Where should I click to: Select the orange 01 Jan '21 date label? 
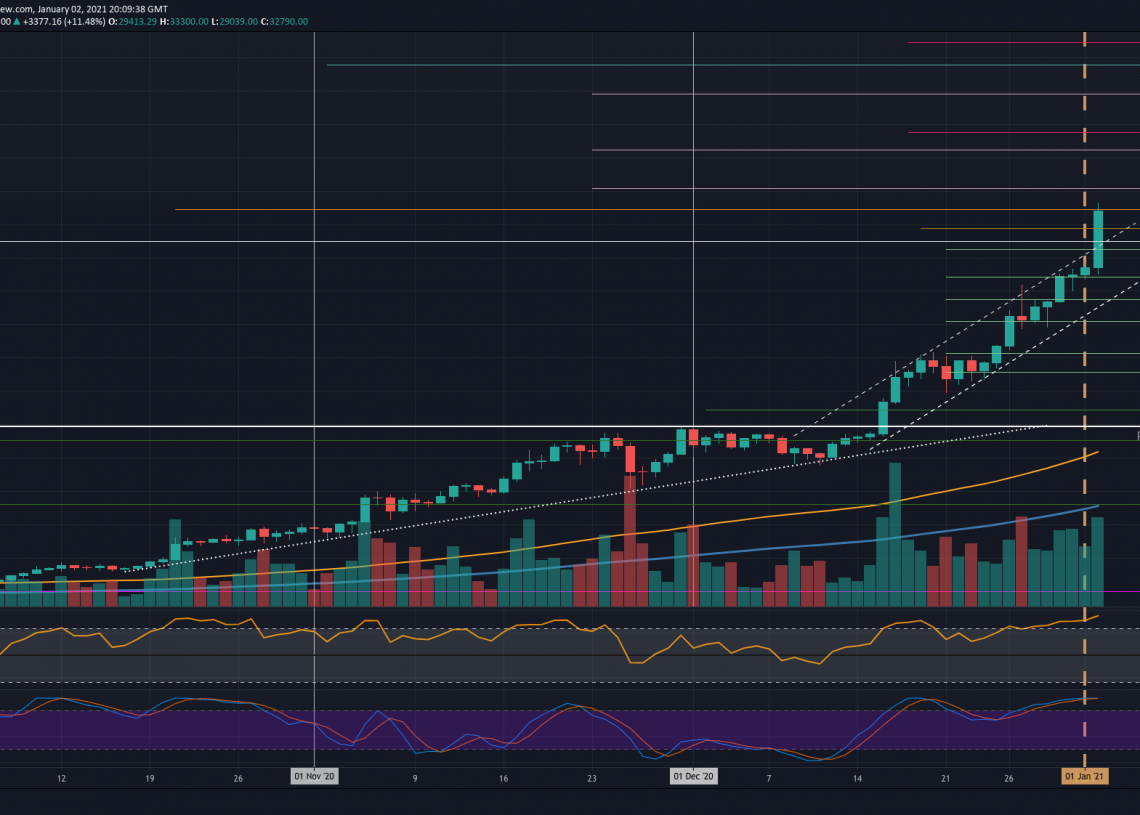[1084, 776]
